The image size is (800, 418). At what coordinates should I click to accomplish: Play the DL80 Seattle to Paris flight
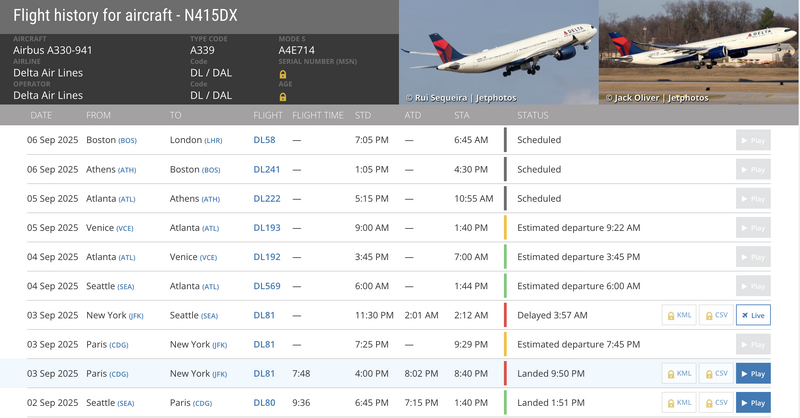[x=753, y=403]
